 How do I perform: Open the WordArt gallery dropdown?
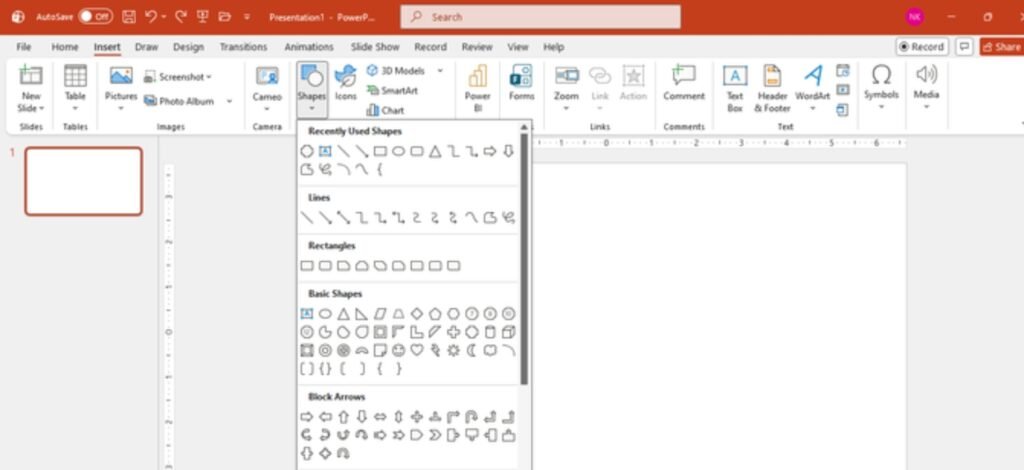coord(812,108)
